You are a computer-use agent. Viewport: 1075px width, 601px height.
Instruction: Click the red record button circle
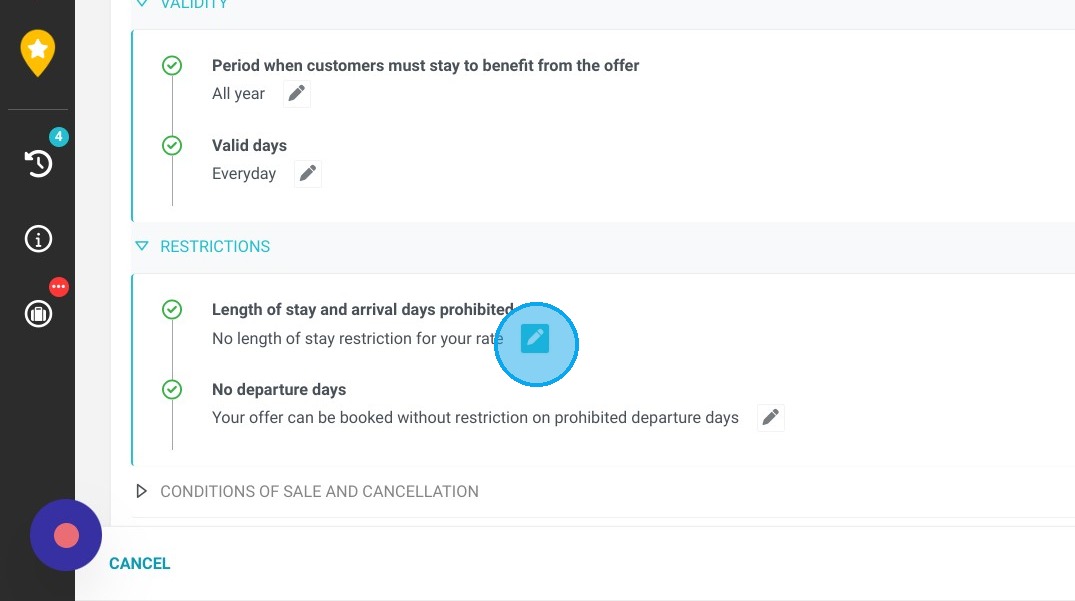coord(66,535)
